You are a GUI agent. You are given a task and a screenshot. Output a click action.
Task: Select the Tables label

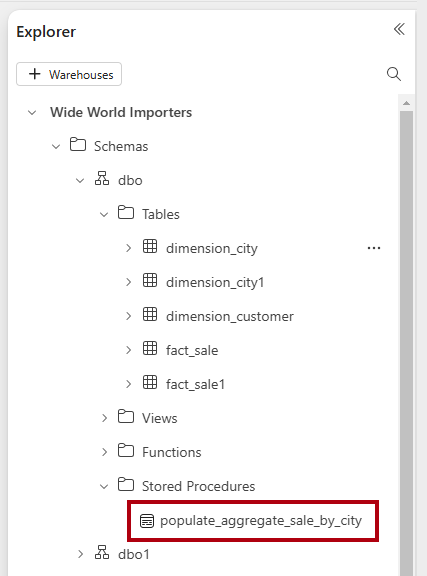(161, 215)
